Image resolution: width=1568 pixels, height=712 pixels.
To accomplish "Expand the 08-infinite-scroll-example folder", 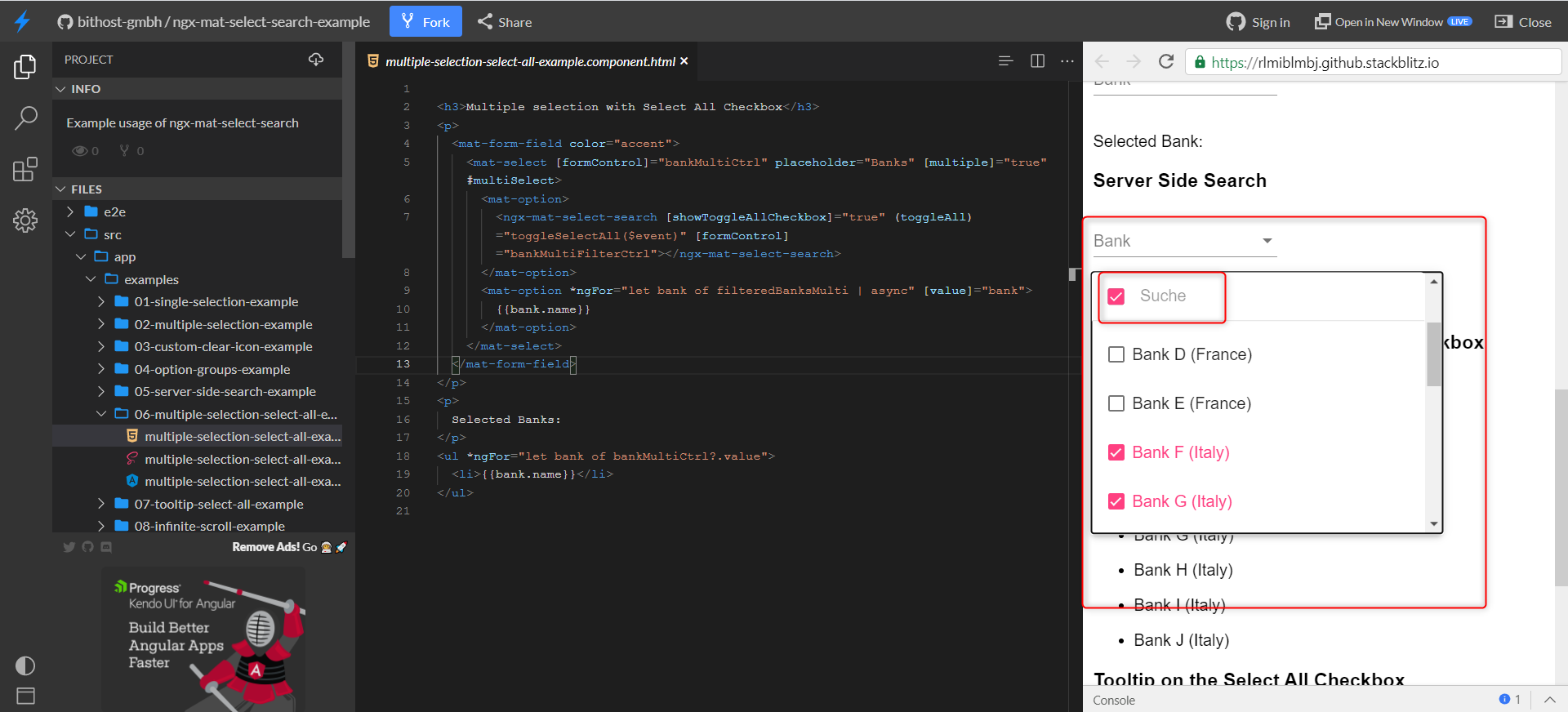I will (101, 527).
